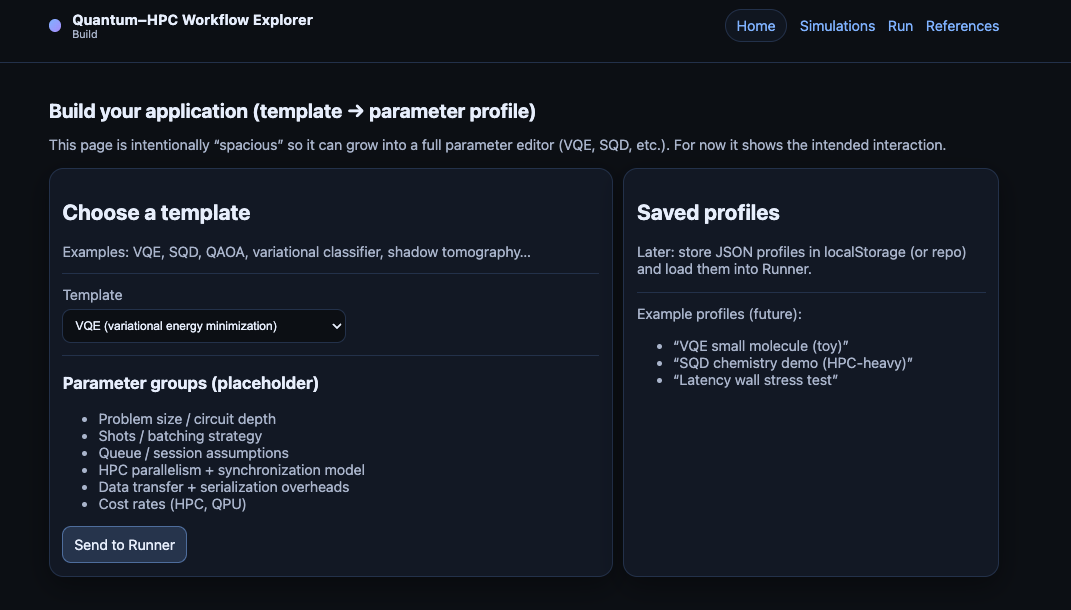Viewport: 1071px width, 610px height.
Task: Switch to the Home tab
Action: point(755,25)
